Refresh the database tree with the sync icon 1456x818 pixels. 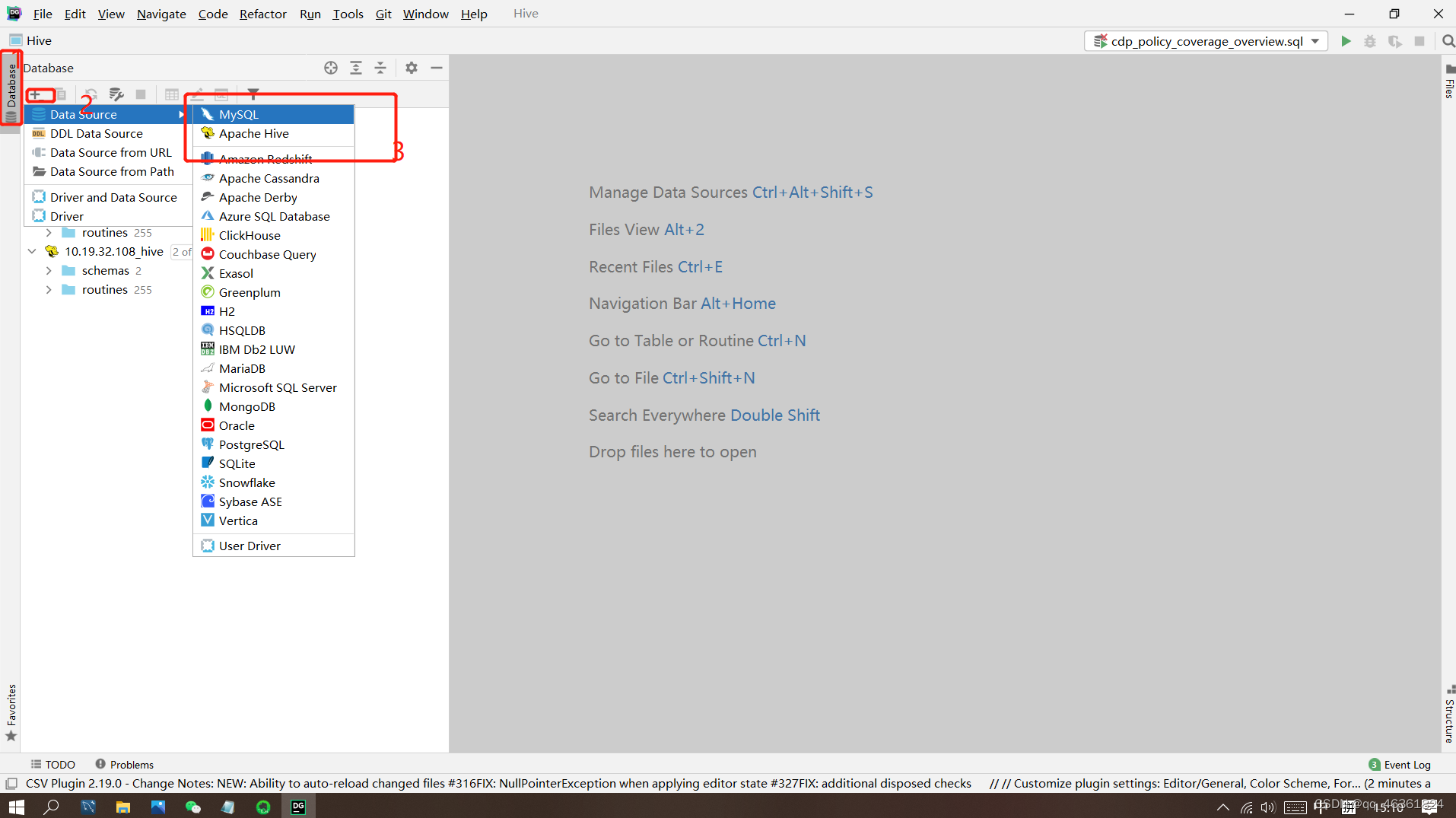click(89, 94)
